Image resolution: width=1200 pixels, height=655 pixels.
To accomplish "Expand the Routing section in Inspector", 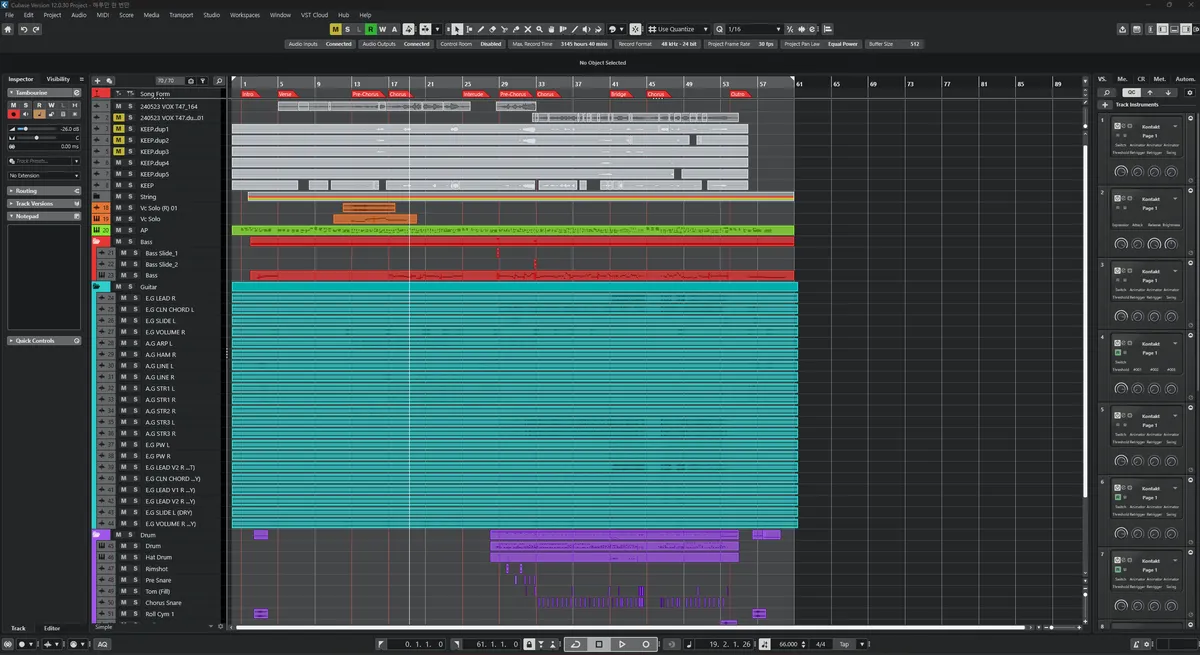I will click(x=44, y=191).
